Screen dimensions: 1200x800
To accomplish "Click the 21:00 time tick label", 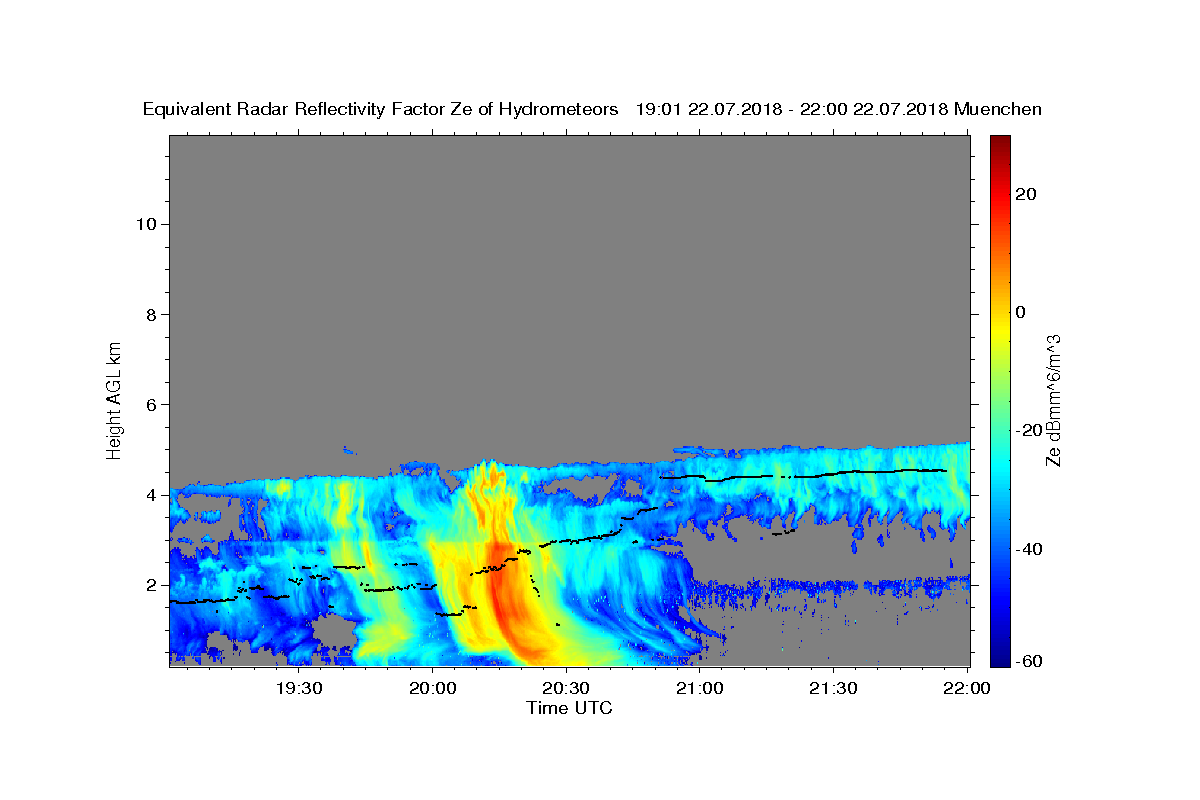I will 700,688.
